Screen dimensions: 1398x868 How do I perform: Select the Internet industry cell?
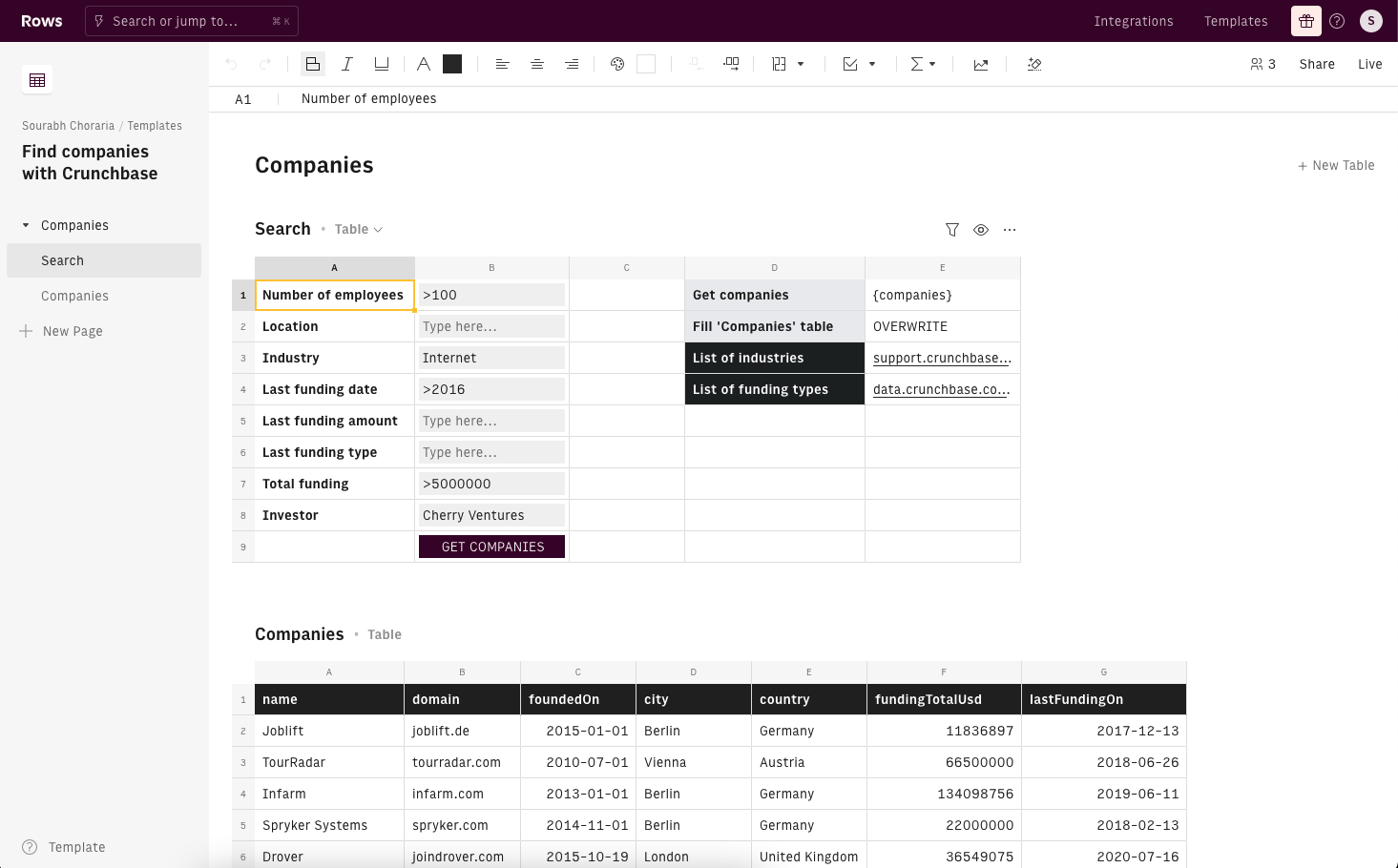click(492, 358)
